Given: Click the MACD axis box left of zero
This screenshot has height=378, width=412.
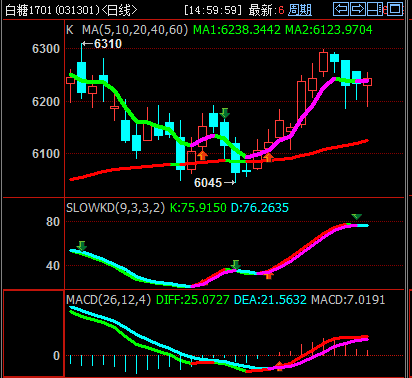Looking at the screenshot, I should (x=34, y=334).
